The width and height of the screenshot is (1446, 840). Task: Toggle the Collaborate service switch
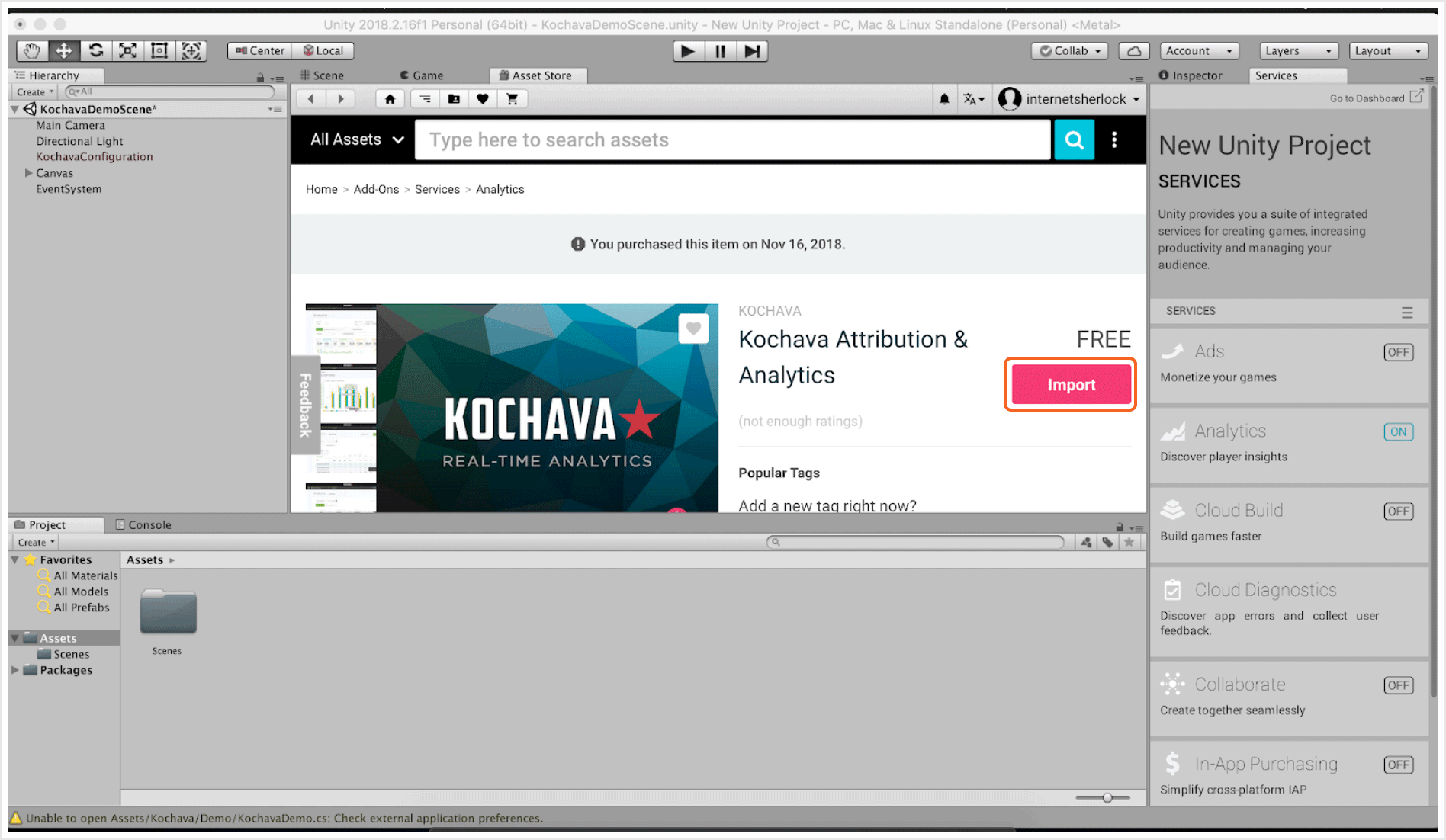(1399, 685)
